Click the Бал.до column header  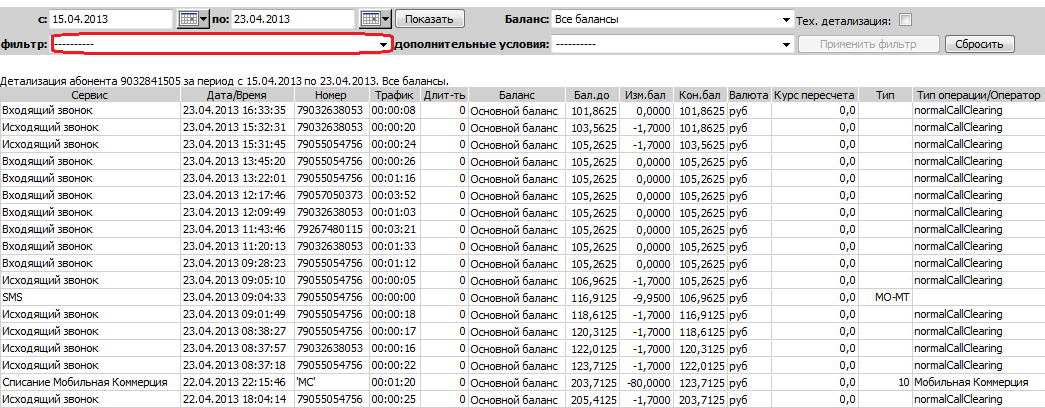click(592, 95)
